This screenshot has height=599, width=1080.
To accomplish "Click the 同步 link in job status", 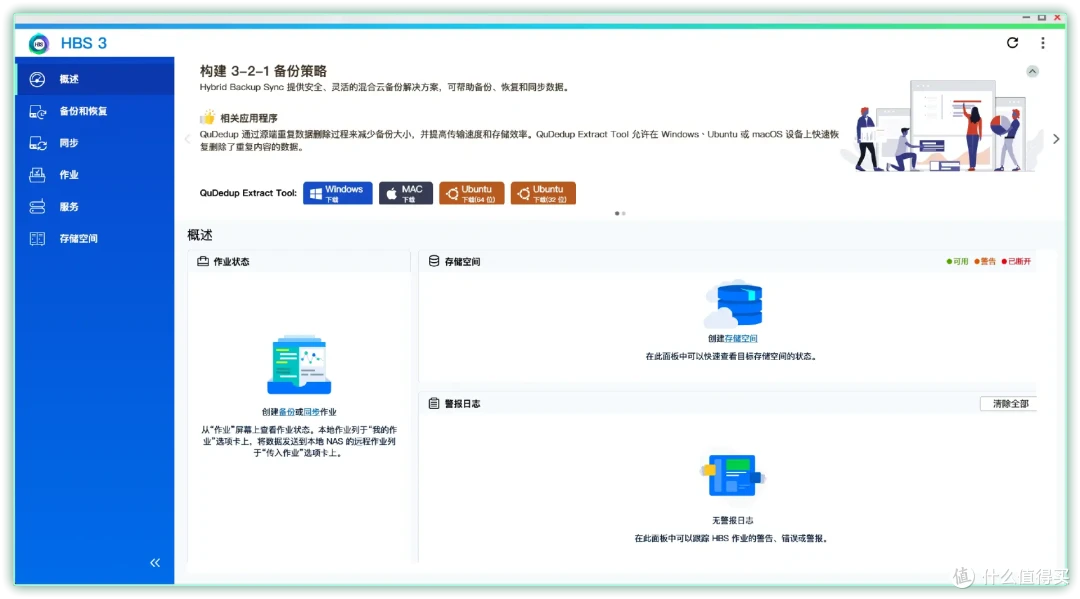I will click(311, 412).
